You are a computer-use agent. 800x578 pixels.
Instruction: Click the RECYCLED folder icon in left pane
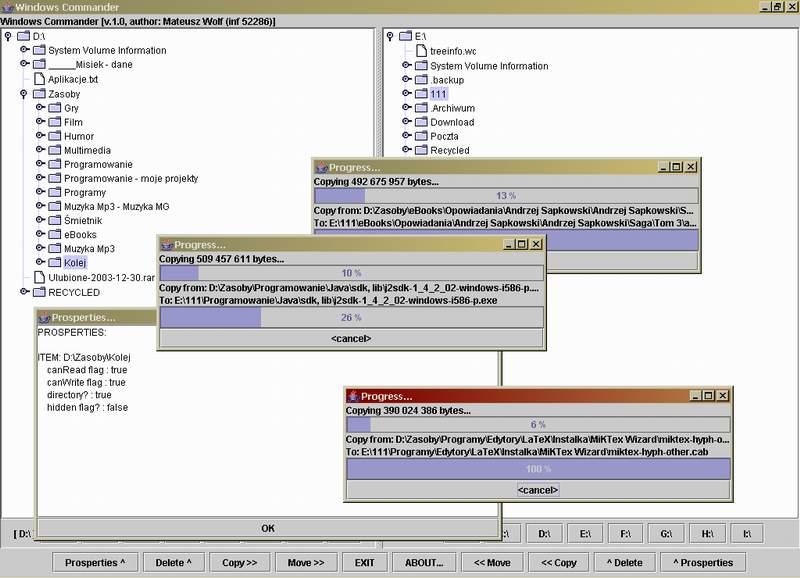(39, 292)
